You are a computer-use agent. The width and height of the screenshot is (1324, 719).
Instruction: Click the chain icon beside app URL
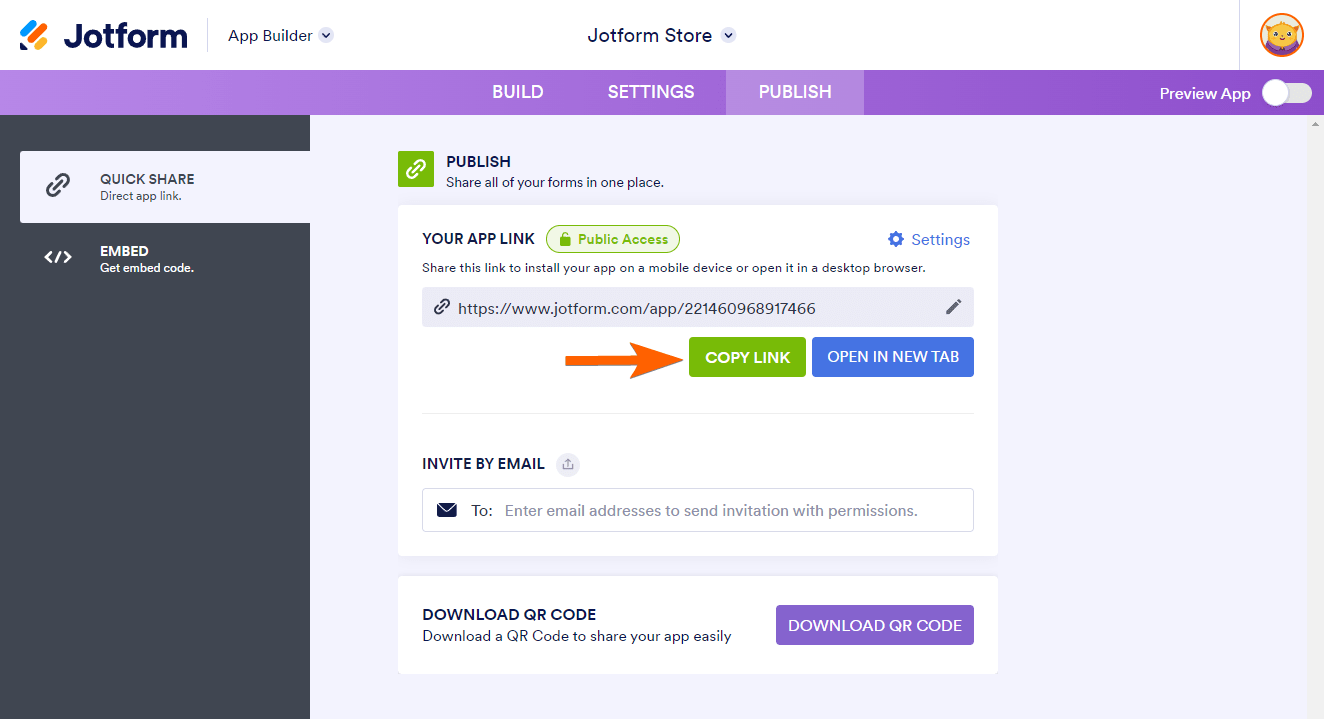pyautogui.click(x=441, y=307)
